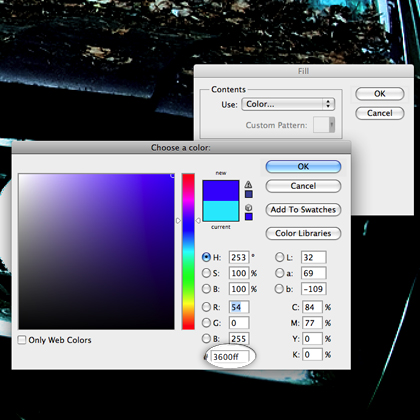Click the web-safe color cube icon

coord(248,208)
